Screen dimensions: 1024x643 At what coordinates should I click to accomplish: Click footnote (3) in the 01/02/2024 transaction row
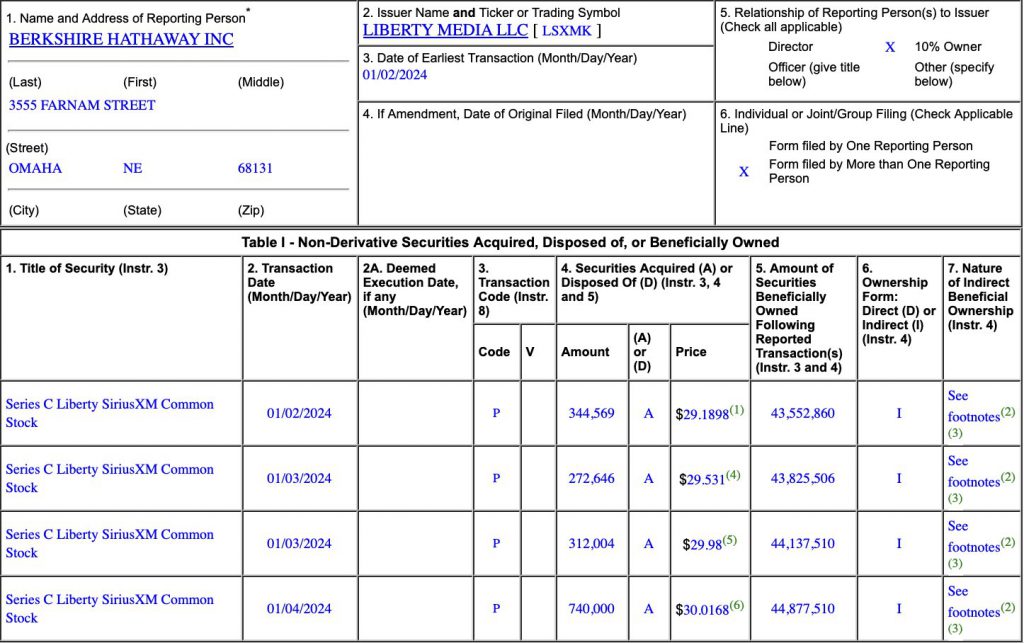coord(955,433)
